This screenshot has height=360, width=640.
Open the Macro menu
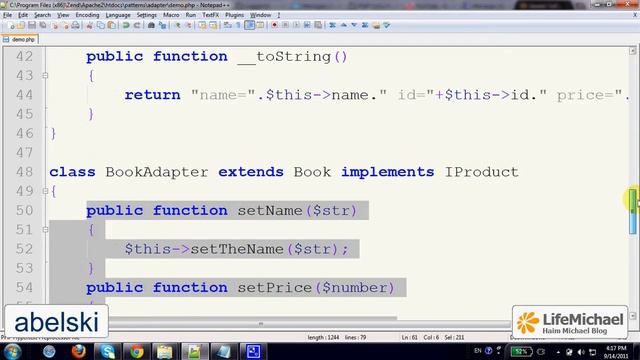tap(171, 15)
